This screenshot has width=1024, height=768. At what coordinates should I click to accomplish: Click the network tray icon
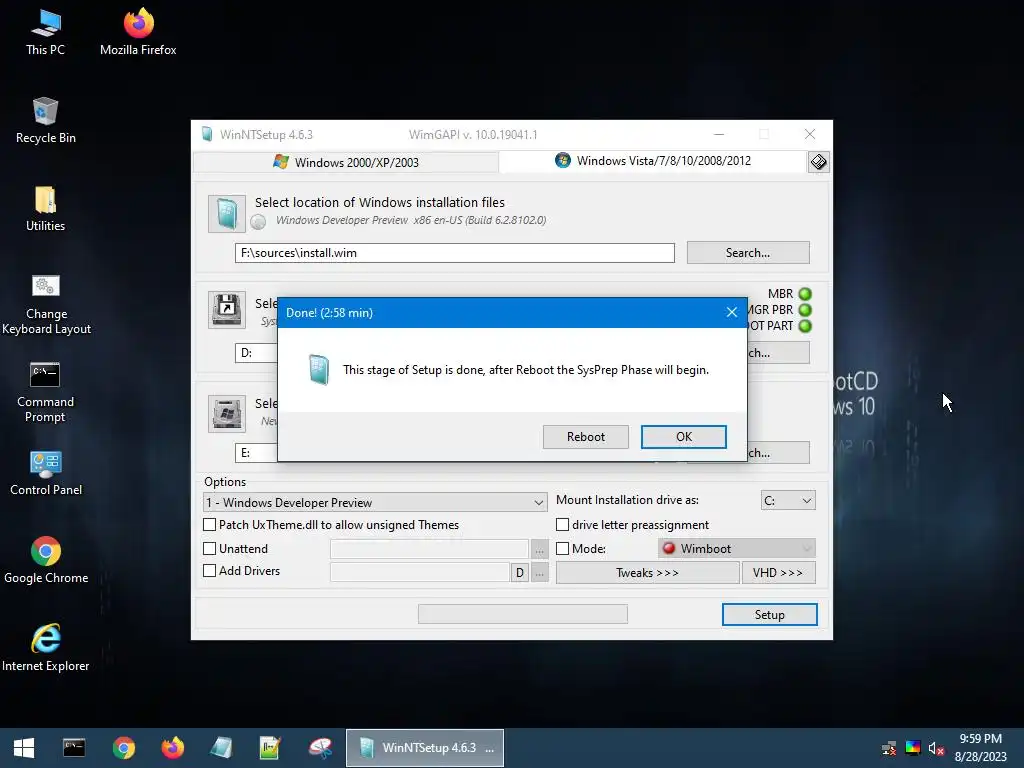click(889, 748)
